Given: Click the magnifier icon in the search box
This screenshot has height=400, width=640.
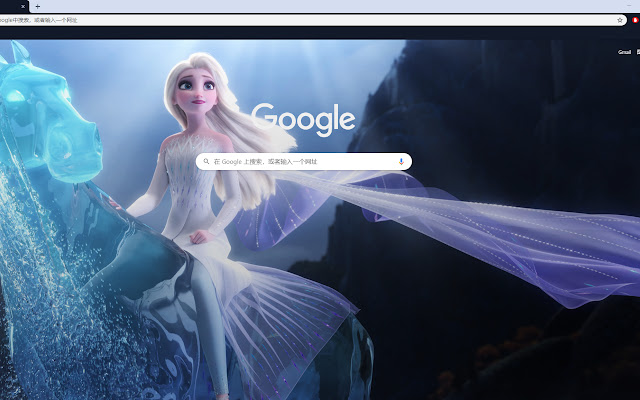Looking at the screenshot, I should pyautogui.click(x=207, y=161).
